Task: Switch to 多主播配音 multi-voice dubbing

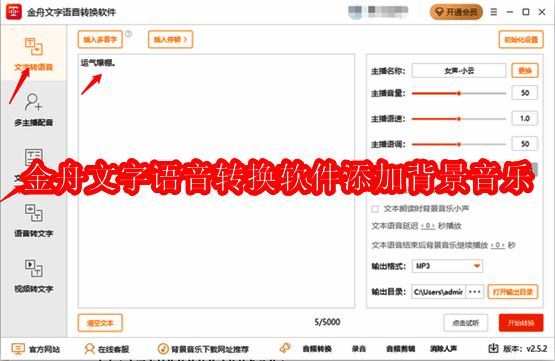Action: tap(34, 110)
